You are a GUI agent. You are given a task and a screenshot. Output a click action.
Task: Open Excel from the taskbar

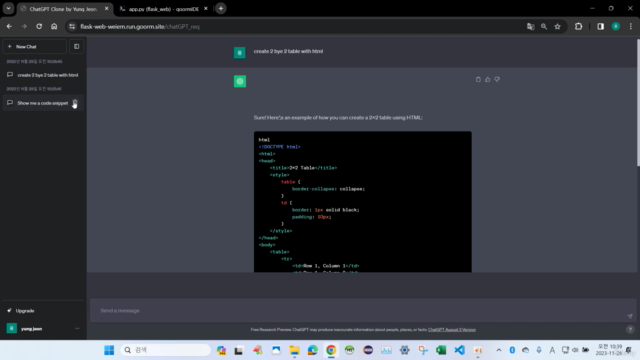441,350
